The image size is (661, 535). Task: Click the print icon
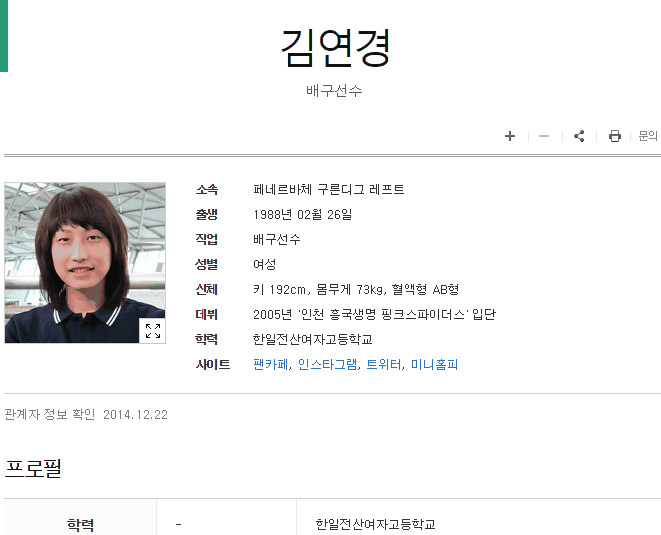click(x=615, y=136)
